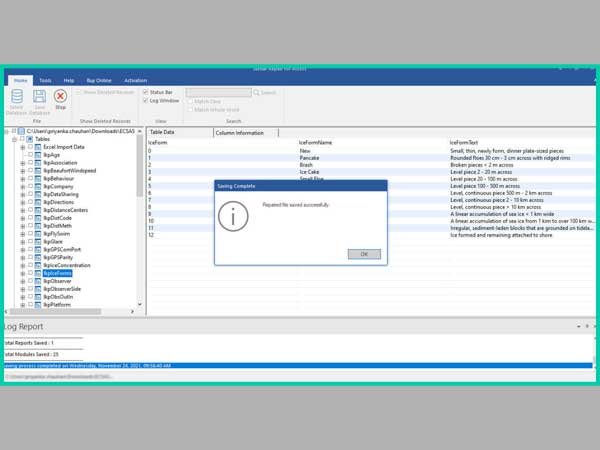Check the box next to lkpDistanceCenters
Screen dimensions: 600x450
(30, 210)
